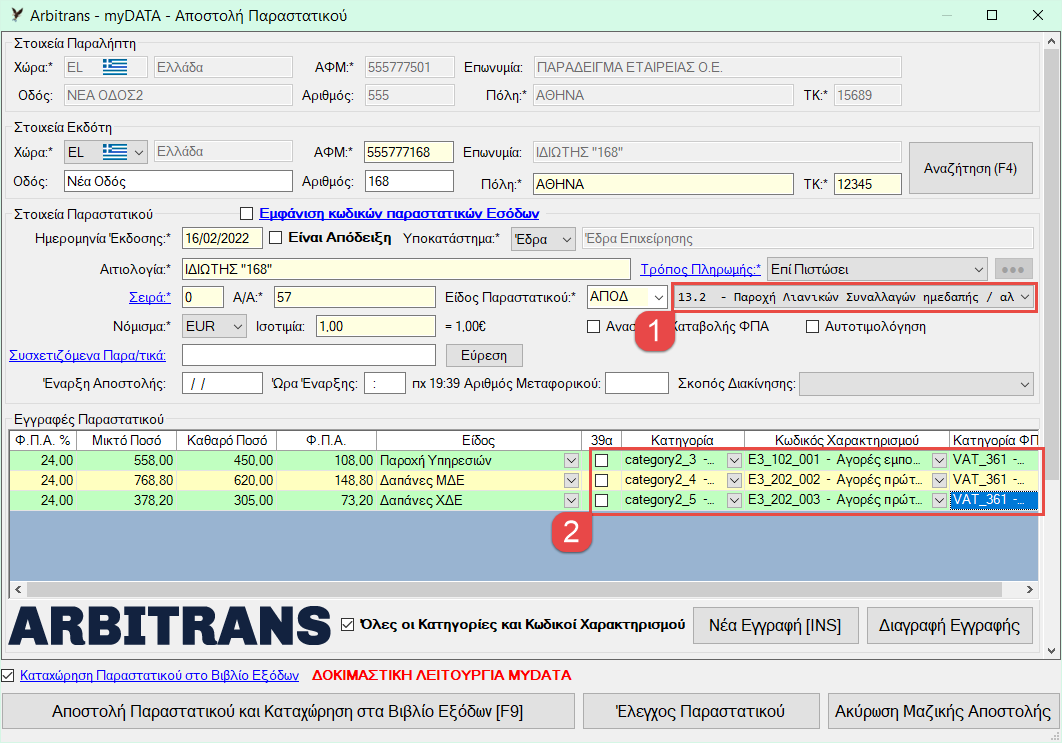The height and width of the screenshot is (743, 1062).
Task: Open the Νόμισμα dropdown showing EUR
Action: point(214,326)
